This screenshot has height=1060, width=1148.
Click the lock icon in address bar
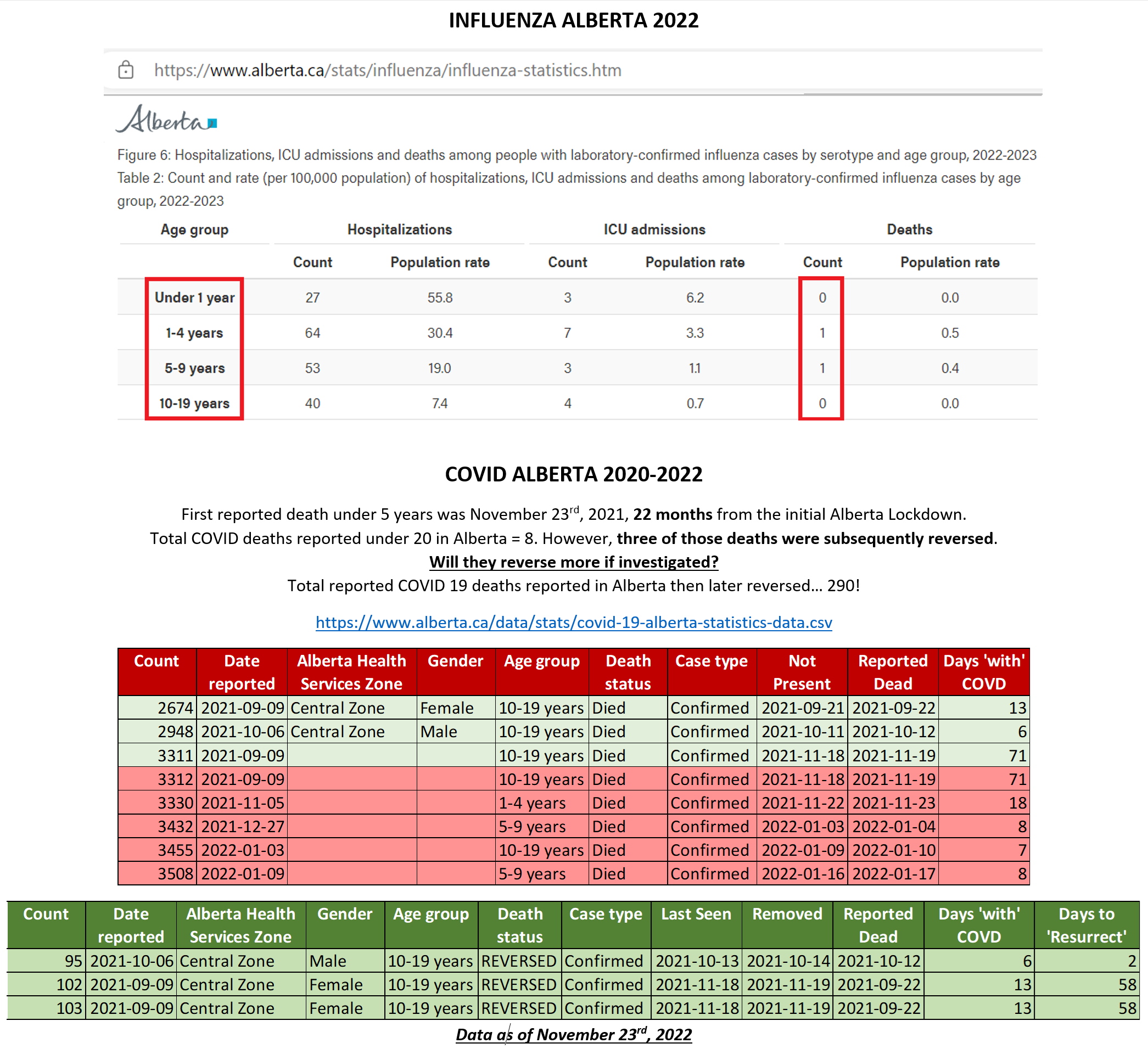(126, 70)
